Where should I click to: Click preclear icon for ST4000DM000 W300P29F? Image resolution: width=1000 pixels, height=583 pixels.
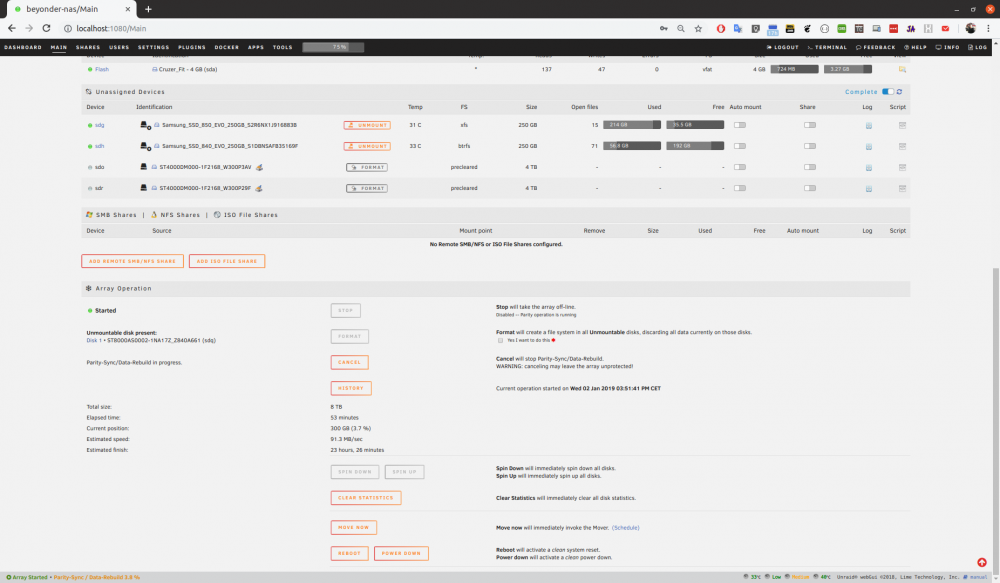pyautogui.click(x=259, y=188)
